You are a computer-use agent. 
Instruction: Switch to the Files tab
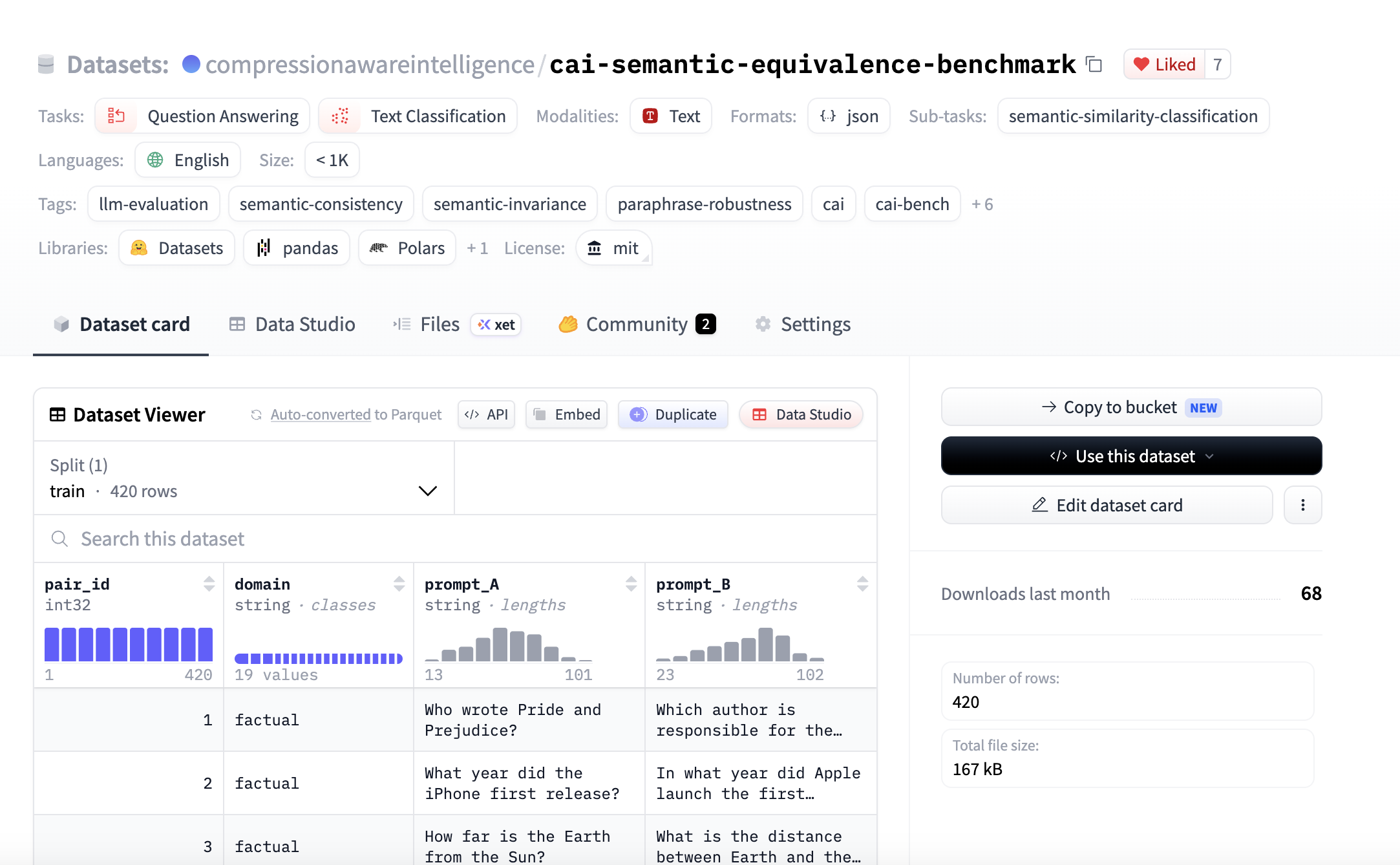pyautogui.click(x=456, y=324)
